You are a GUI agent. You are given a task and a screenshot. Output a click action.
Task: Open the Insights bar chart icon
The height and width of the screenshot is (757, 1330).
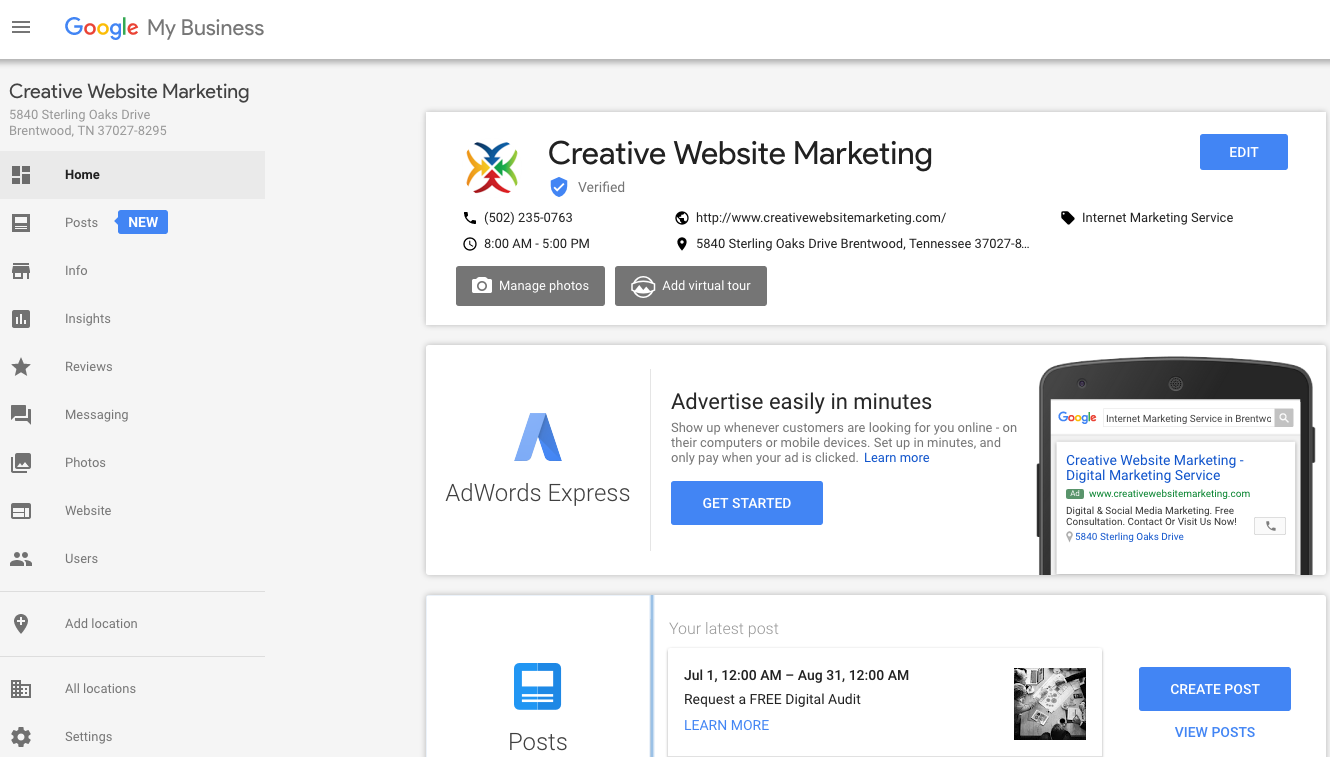click(21, 318)
